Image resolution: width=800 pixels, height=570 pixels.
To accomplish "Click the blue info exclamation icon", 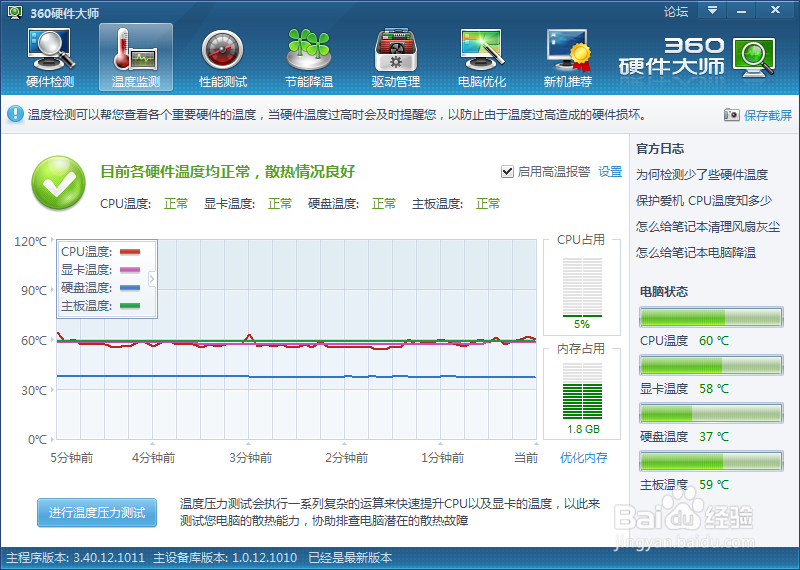I will tap(15, 114).
